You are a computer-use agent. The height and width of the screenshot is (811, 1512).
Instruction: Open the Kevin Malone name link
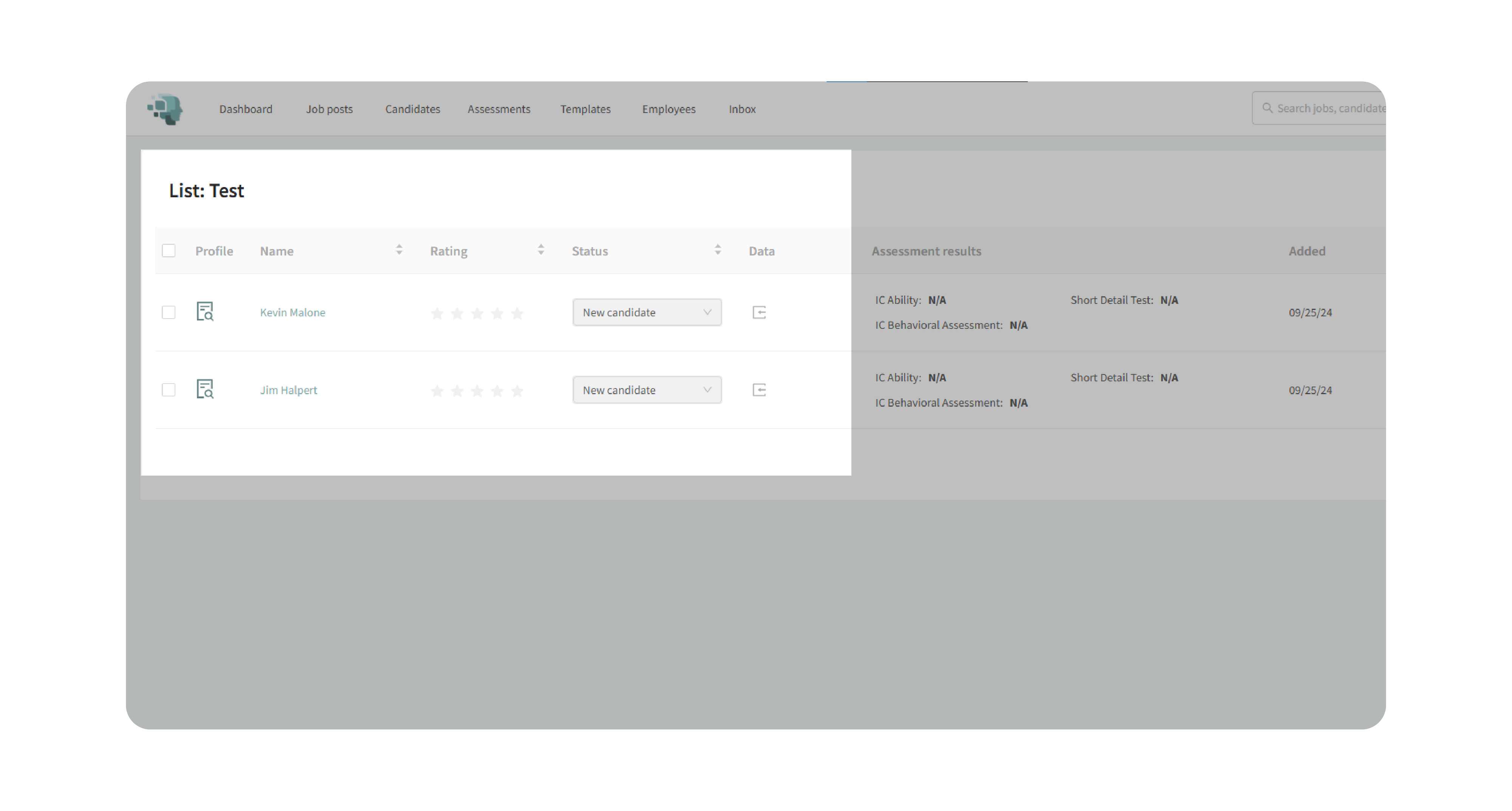tap(292, 312)
